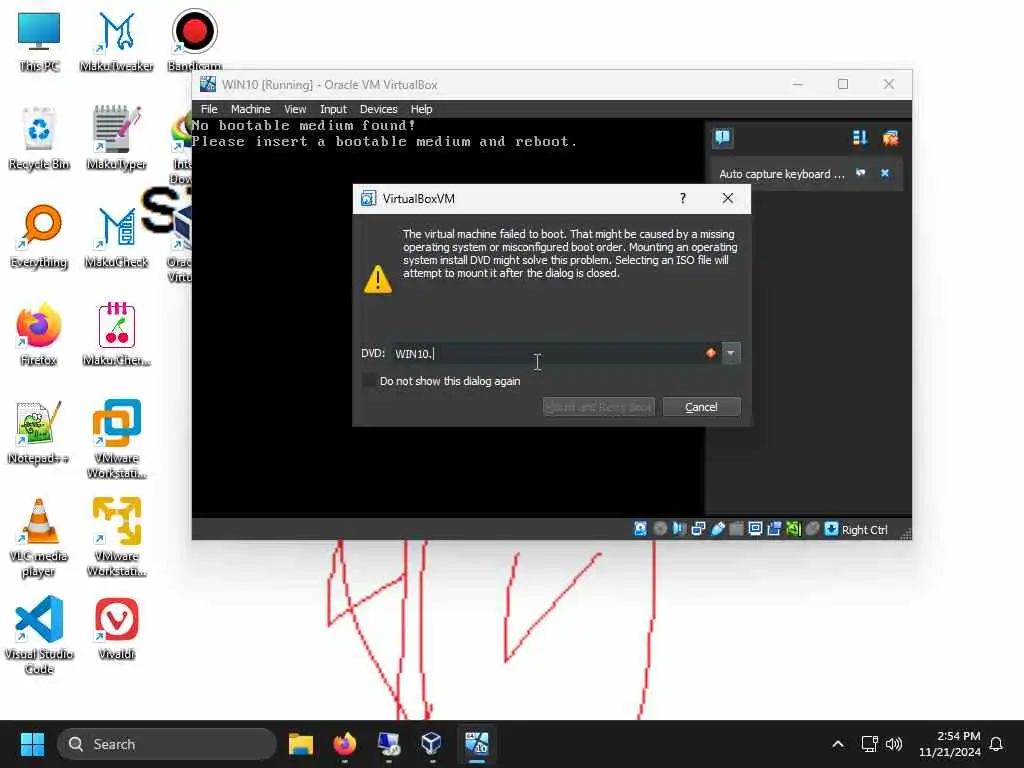Open the View menu
Image resolution: width=1024 pixels, height=768 pixels.
[x=295, y=109]
